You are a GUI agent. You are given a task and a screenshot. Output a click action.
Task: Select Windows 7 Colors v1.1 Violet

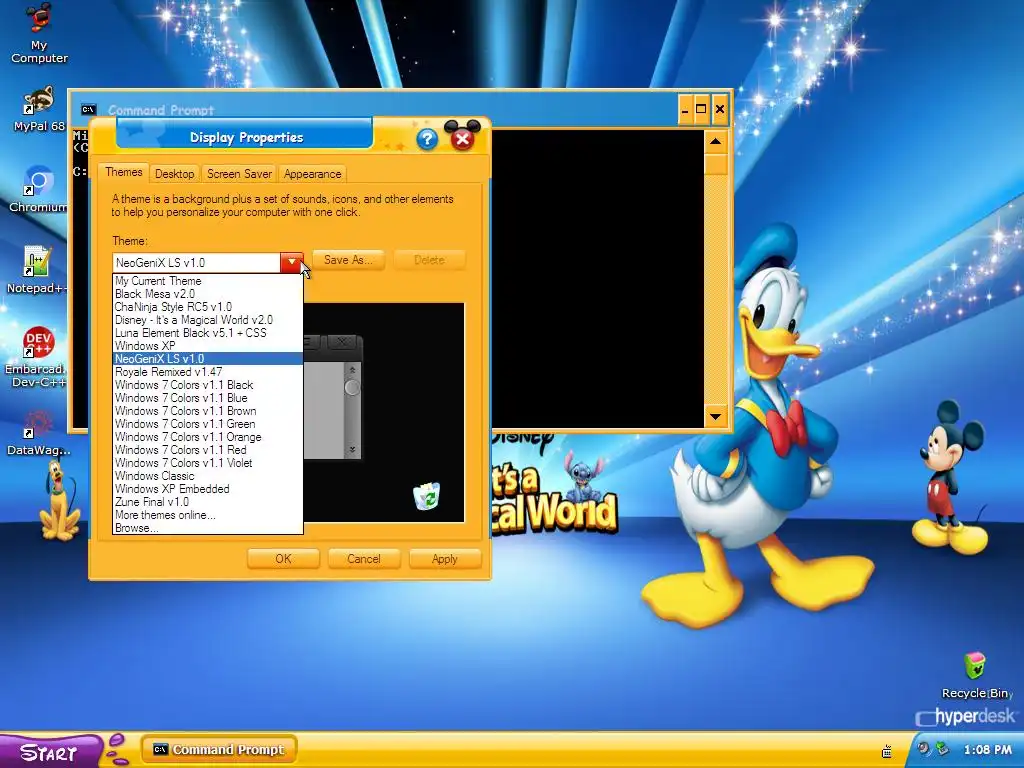(208, 463)
